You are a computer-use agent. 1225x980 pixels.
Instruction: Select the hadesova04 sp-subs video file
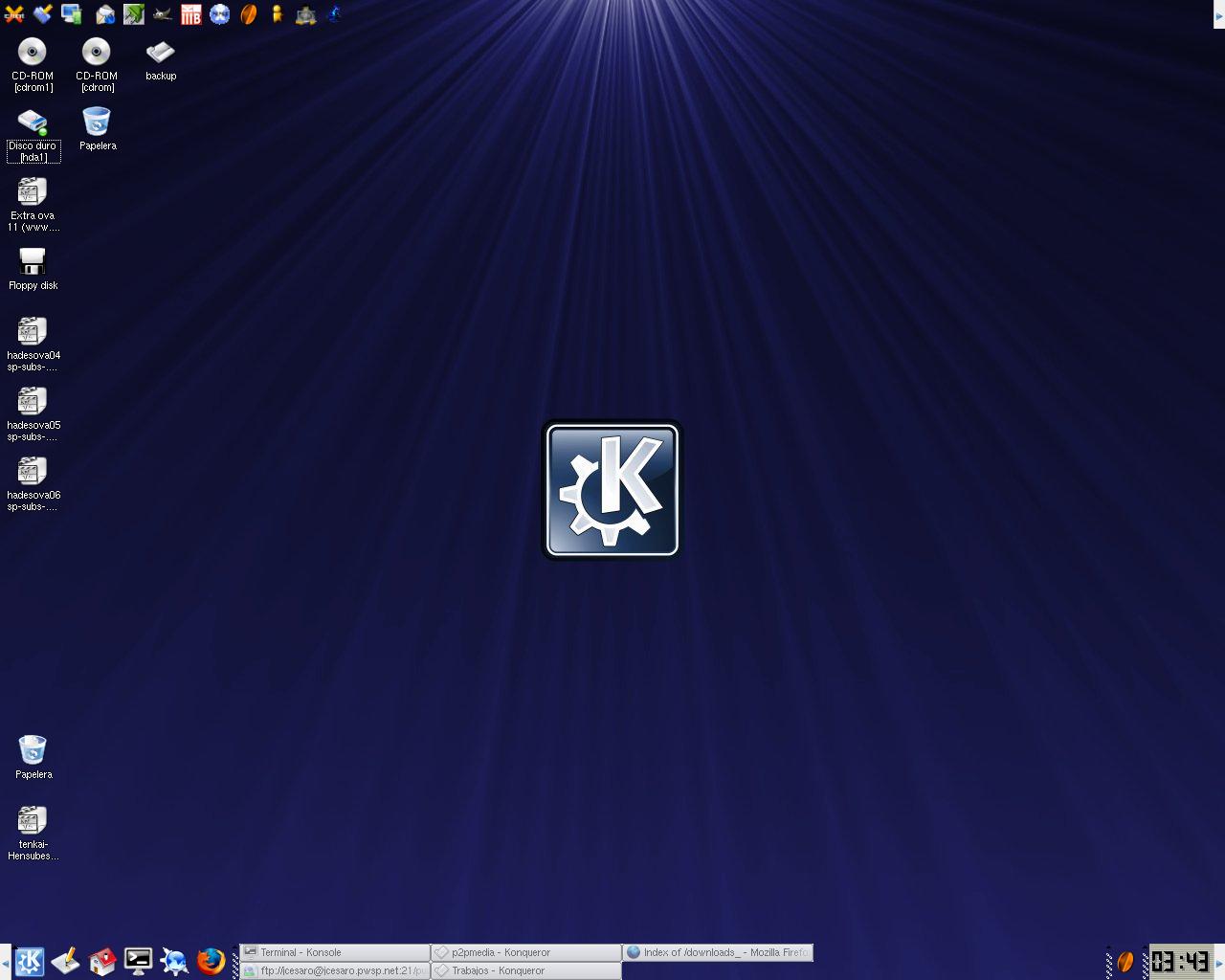[x=33, y=345]
